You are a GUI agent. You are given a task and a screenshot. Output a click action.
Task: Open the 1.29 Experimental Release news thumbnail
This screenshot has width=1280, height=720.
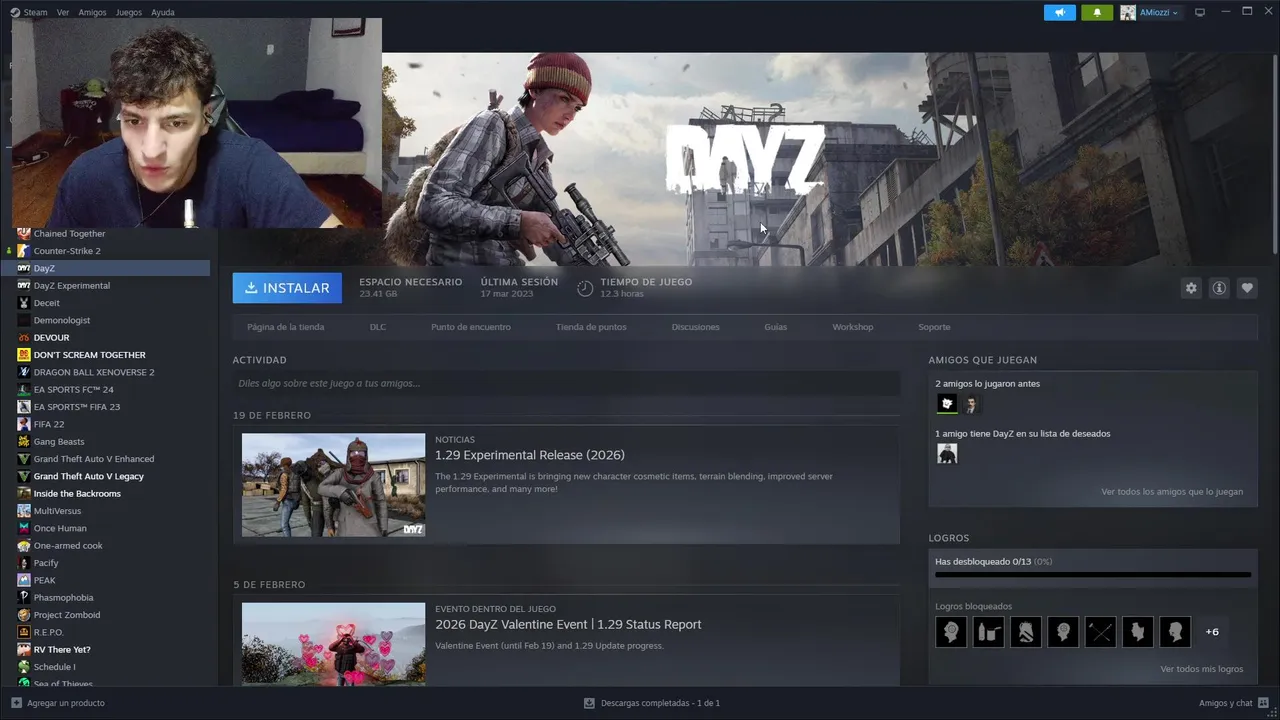[333, 485]
